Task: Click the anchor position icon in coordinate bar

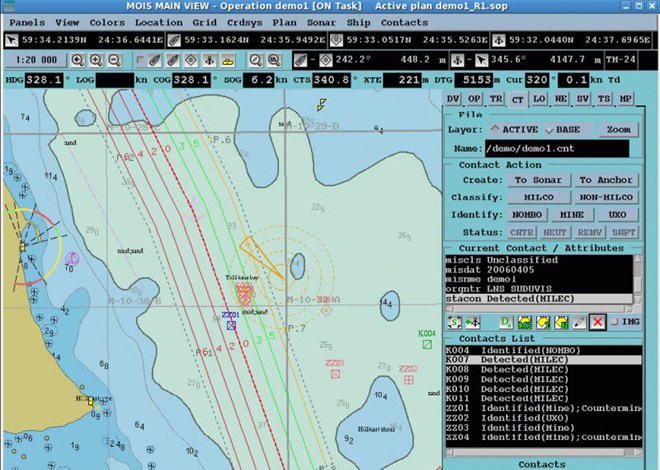Action: tap(499, 40)
